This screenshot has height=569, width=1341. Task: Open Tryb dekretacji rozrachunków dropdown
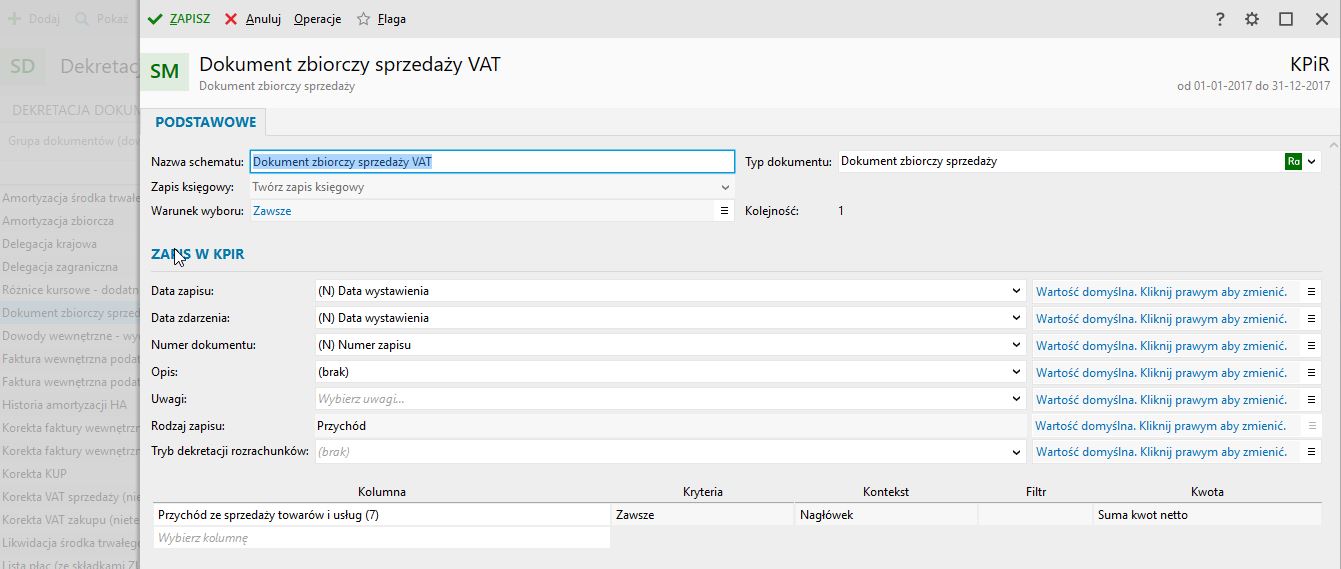click(x=1017, y=452)
